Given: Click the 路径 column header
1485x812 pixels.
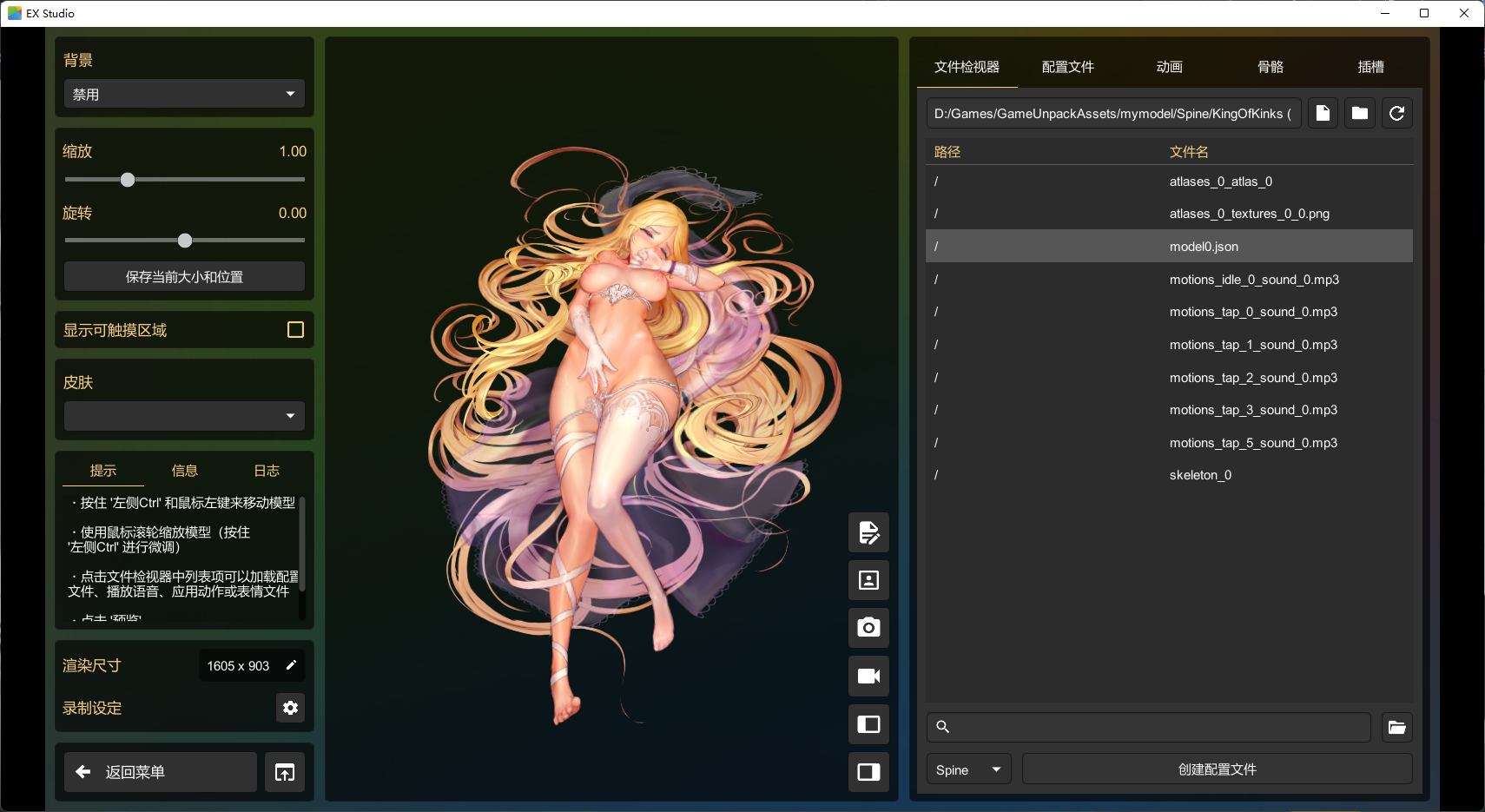Looking at the screenshot, I should (x=947, y=152).
